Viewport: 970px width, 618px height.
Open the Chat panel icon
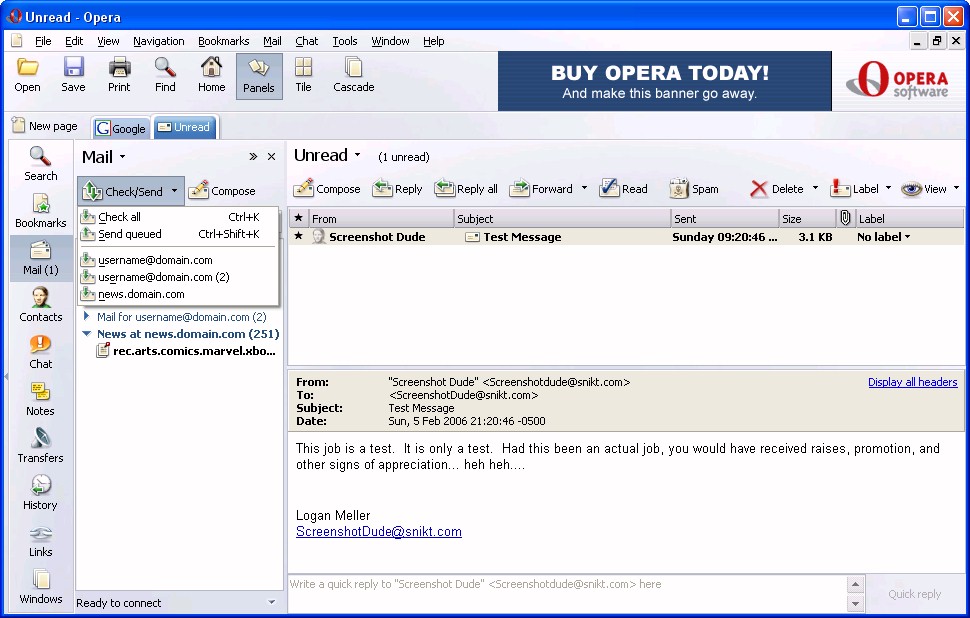tap(40, 351)
